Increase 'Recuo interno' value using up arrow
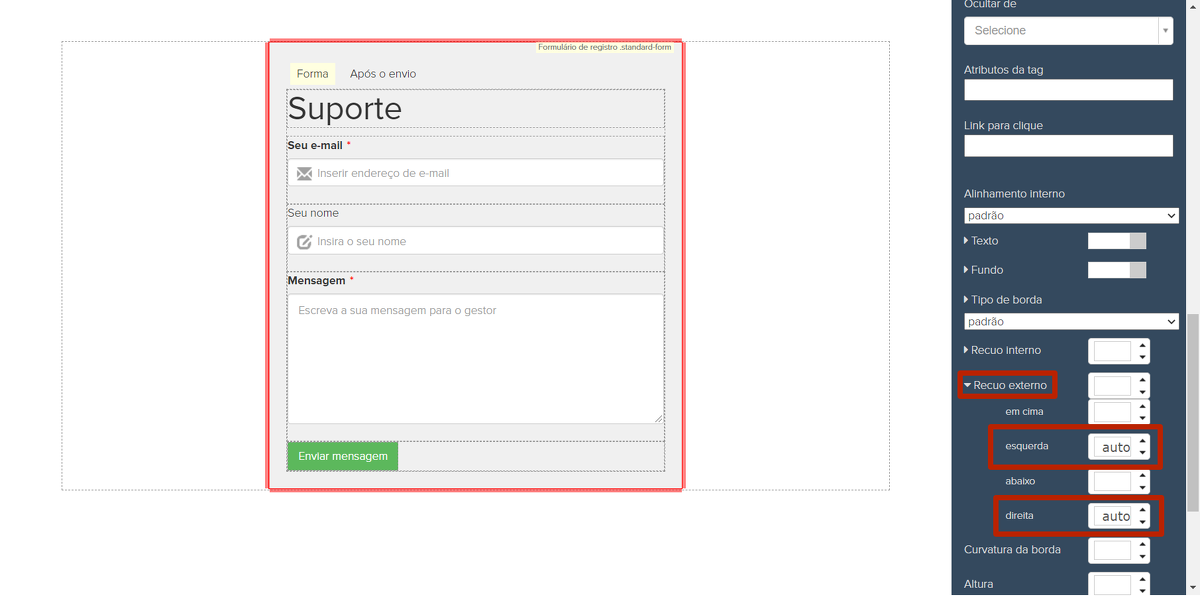The height and width of the screenshot is (605, 1200). click(x=1142, y=345)
